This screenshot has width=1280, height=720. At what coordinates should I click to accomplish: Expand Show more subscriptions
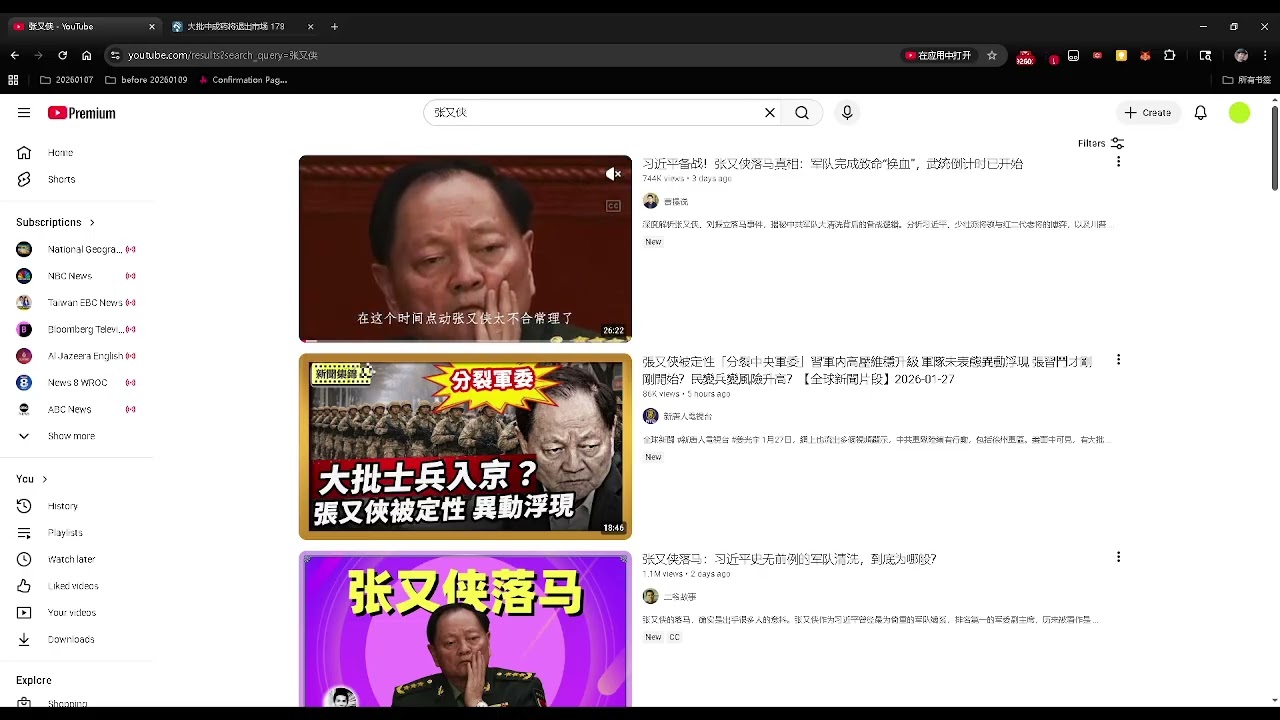76,436
